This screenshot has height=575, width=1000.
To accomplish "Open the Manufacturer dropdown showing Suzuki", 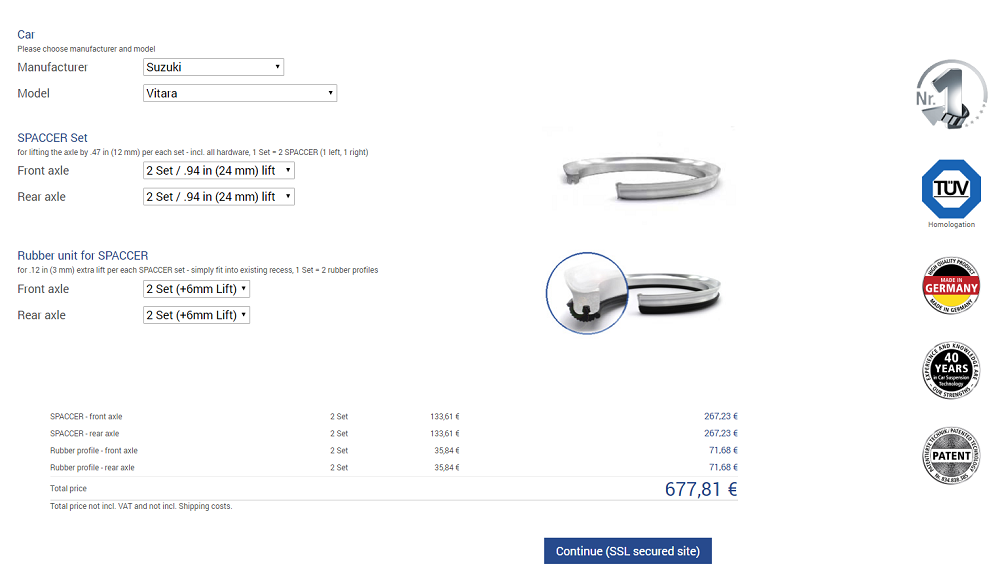I will point(213,67).
